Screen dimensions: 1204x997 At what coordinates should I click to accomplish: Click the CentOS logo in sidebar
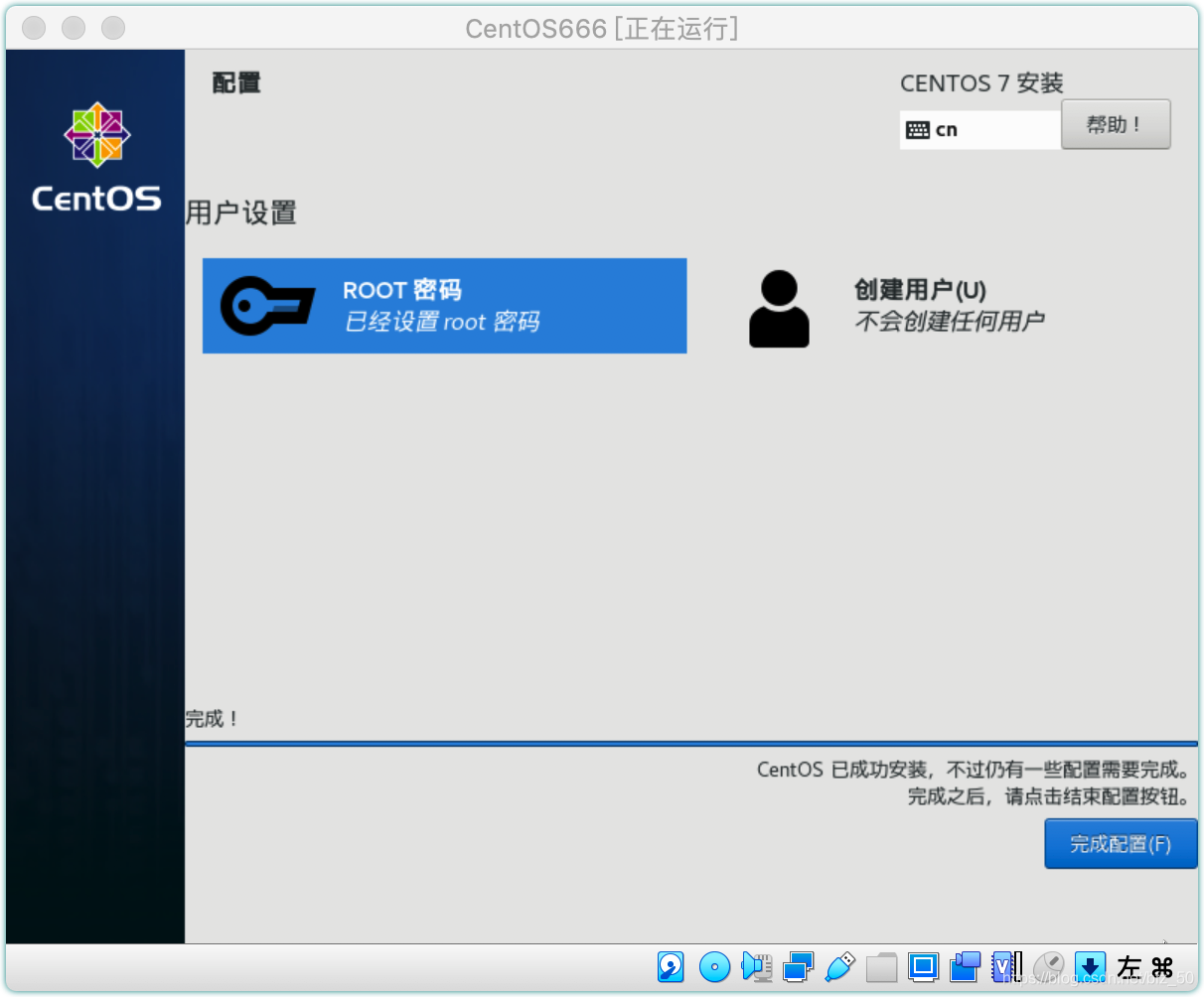[x=96, y=157]
